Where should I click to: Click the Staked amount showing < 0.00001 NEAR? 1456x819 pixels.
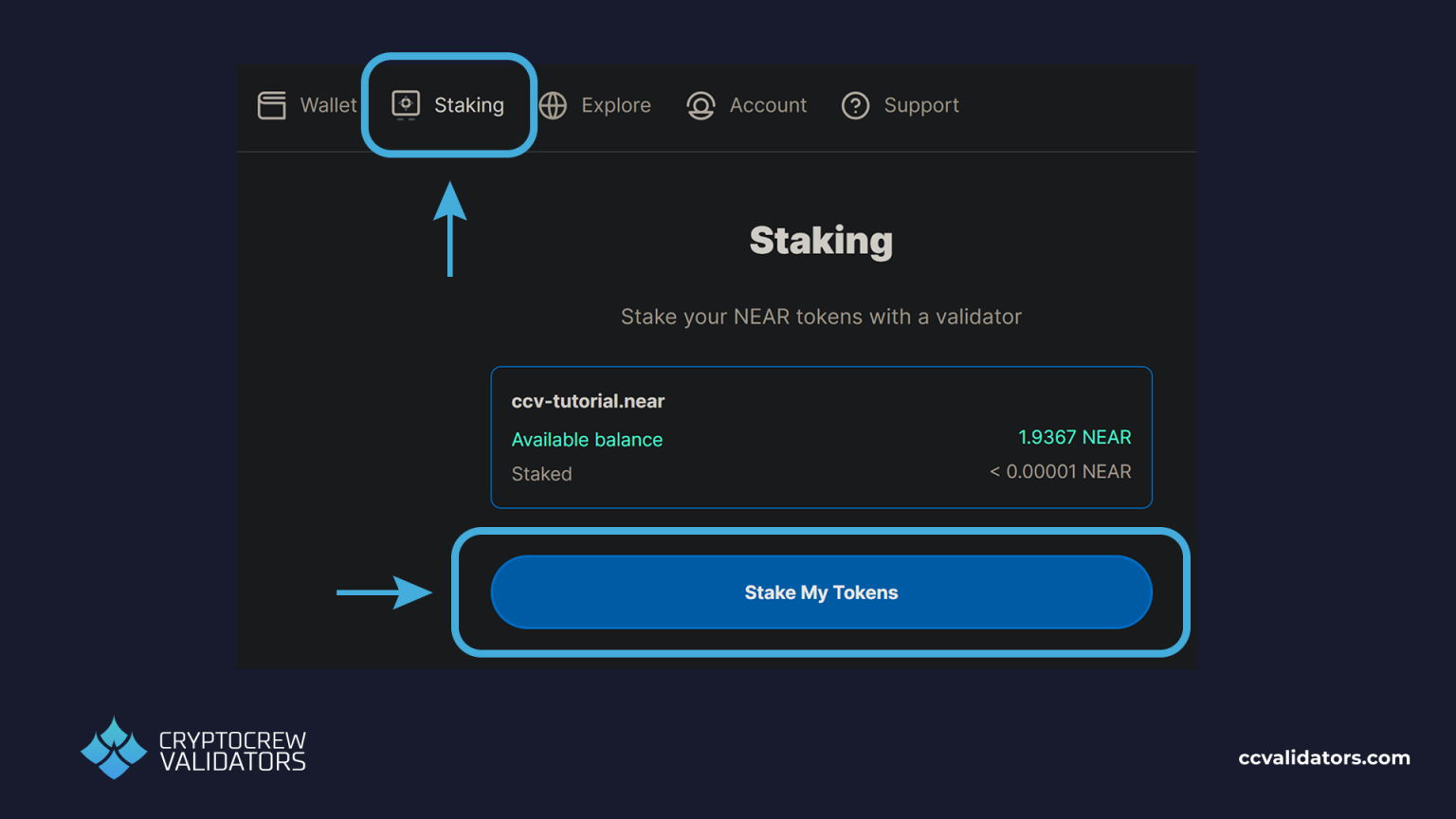(x=1060, y=471)
